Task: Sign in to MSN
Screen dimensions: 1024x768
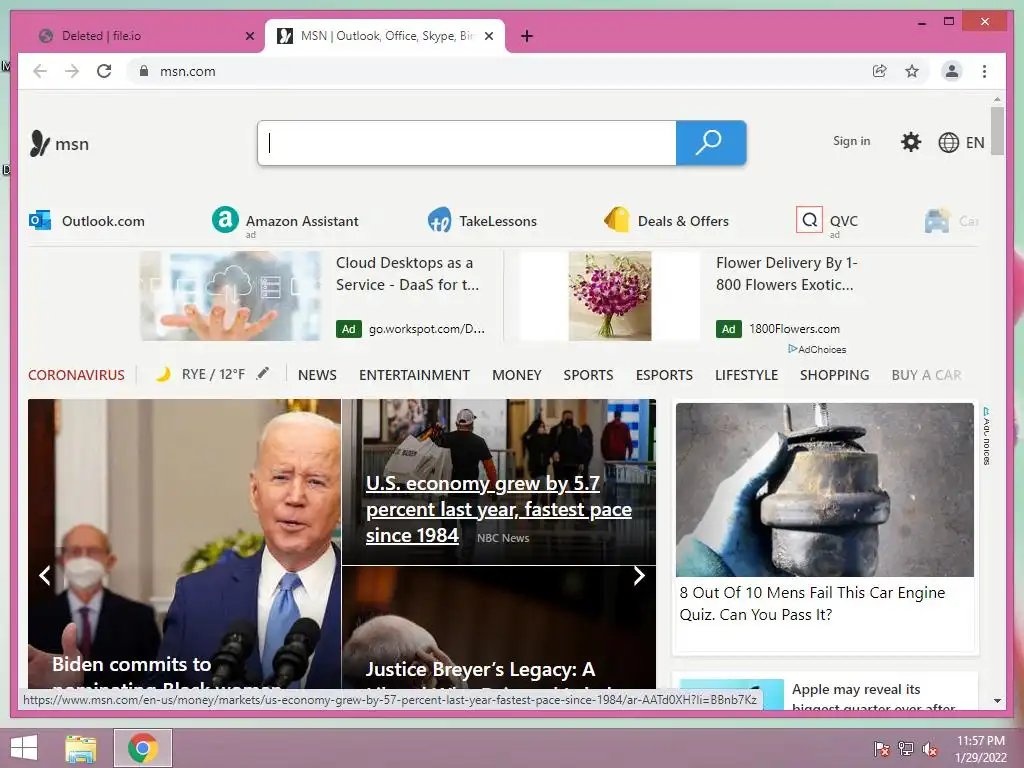Action: pos(851,141)
